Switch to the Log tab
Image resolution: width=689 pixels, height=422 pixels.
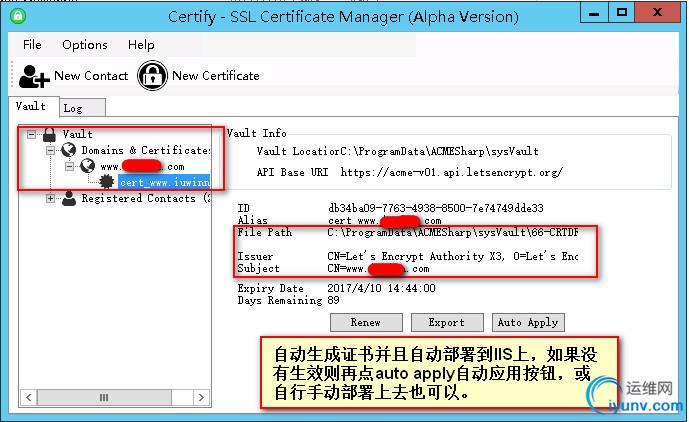click(x=82, y=108)
